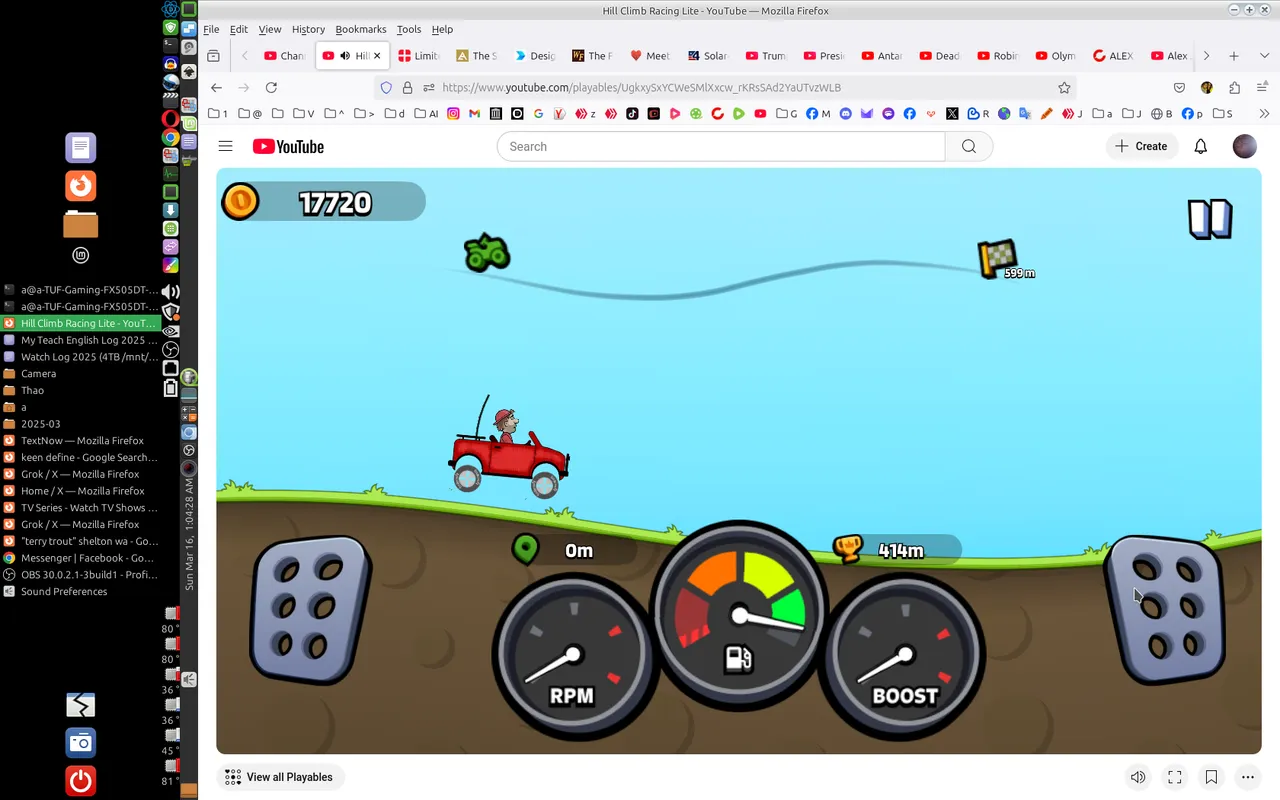The image size is (1280, 800).
Task: Open the Firefox Help menu
Action: (x=442, y=29)
